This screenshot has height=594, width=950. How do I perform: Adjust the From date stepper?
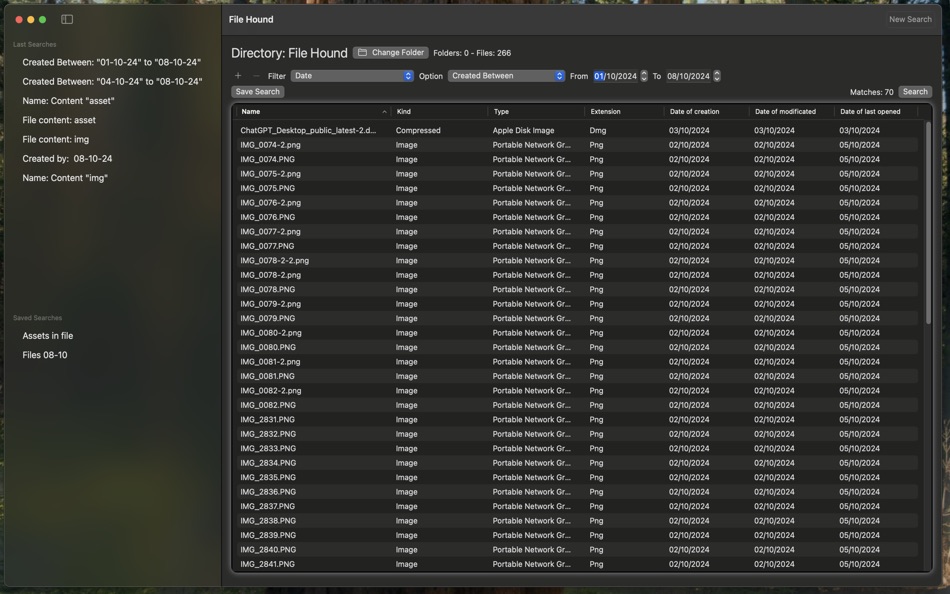644,76
